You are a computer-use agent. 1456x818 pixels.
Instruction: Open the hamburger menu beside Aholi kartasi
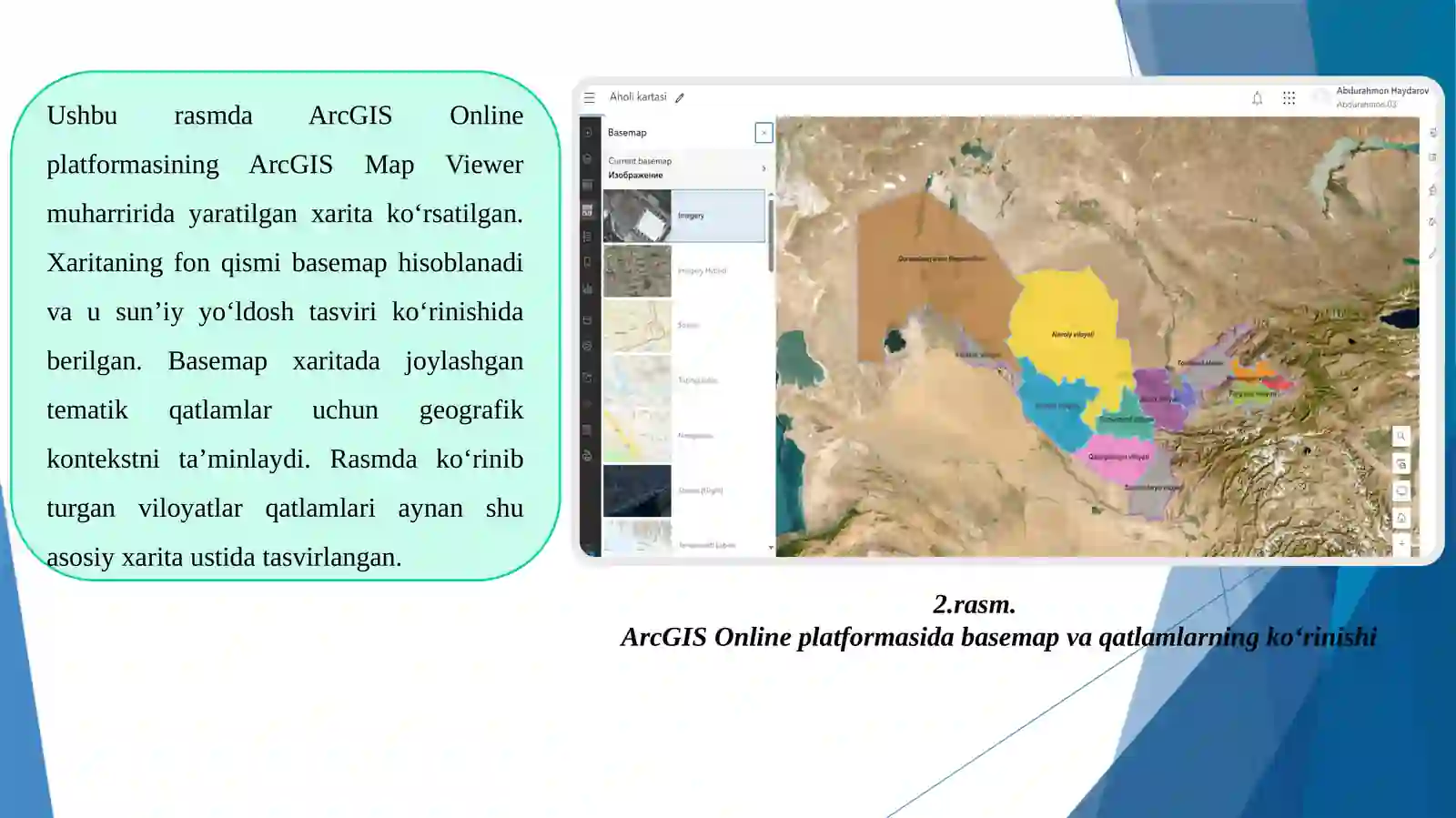(x=590, y=97)
